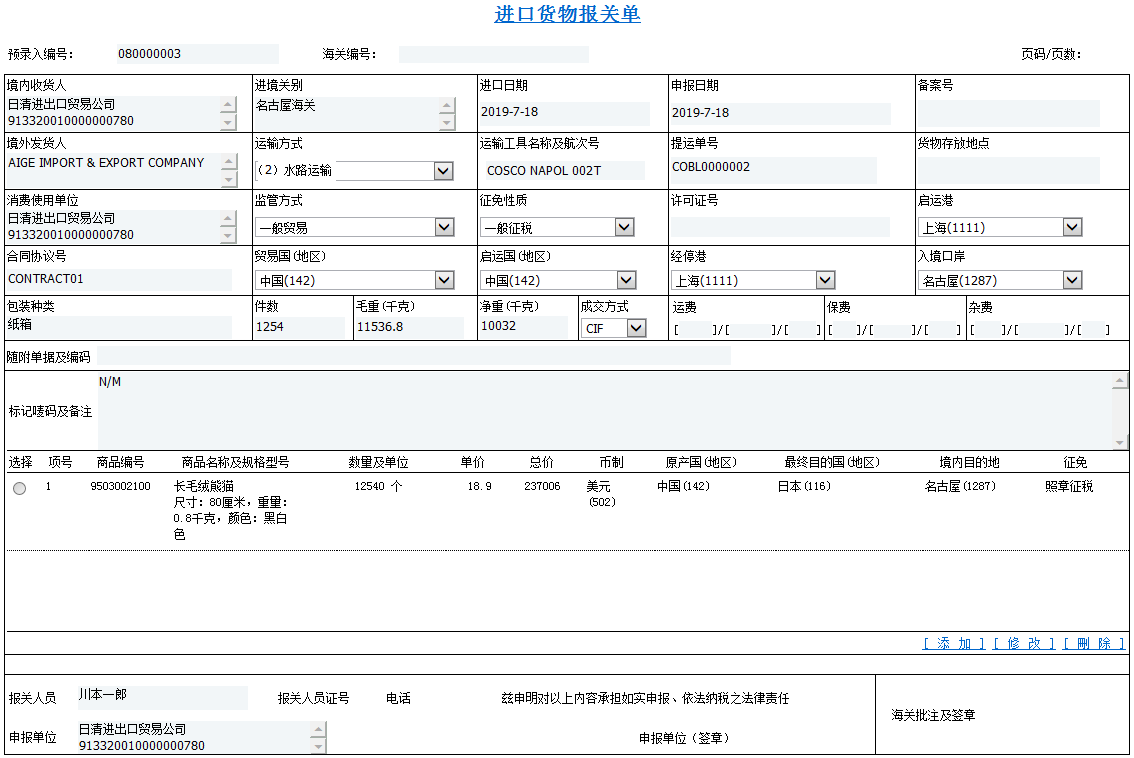Expand the 运输方式 dropdown

(444, 171)
